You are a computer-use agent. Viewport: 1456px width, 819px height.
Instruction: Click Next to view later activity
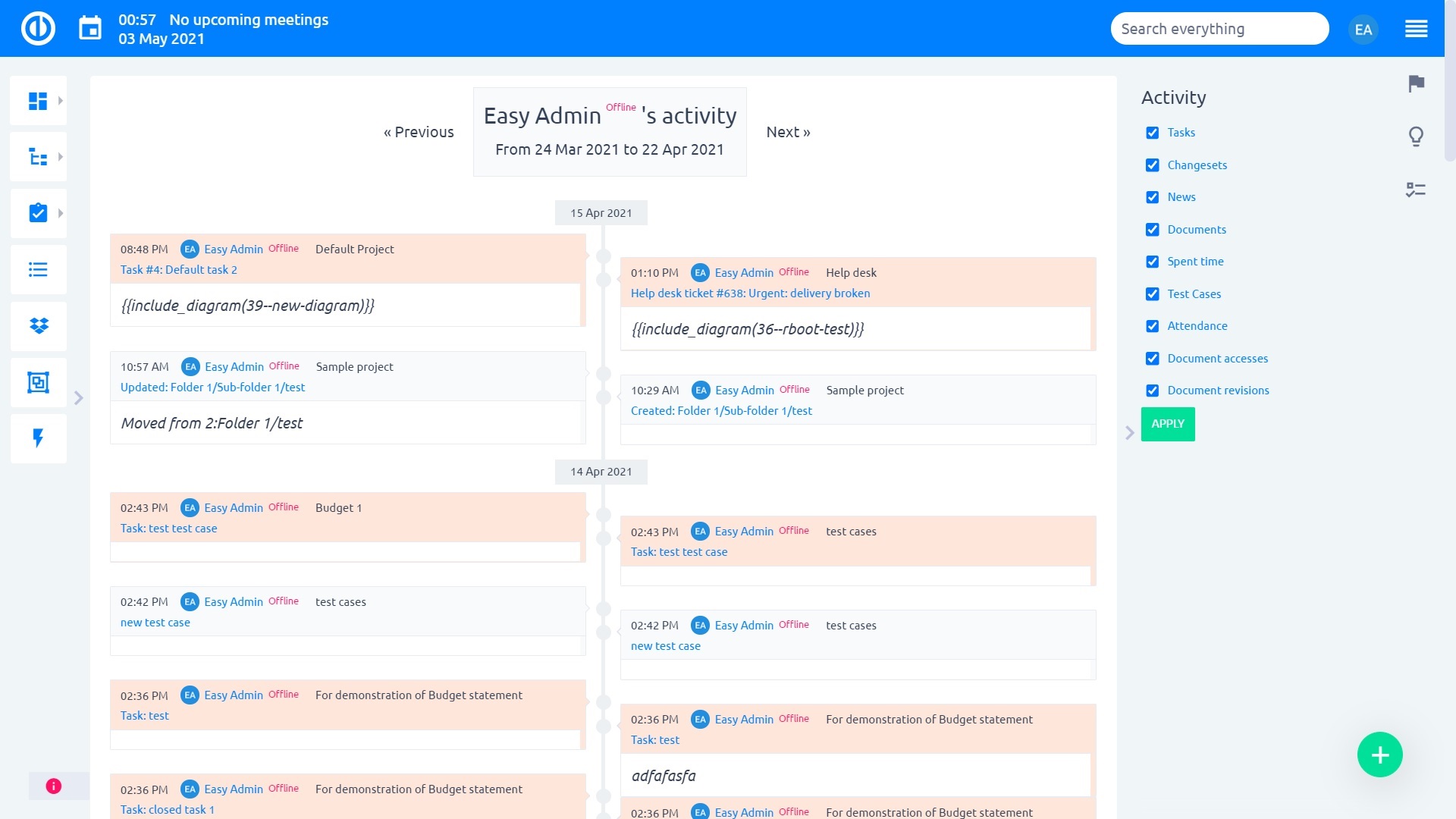788,131
